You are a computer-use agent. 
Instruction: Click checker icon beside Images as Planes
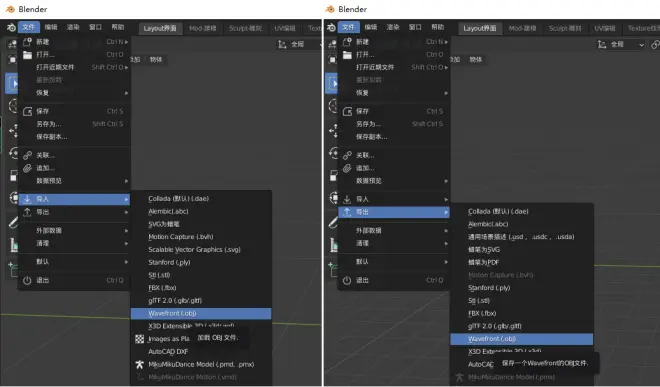[140, 339]
